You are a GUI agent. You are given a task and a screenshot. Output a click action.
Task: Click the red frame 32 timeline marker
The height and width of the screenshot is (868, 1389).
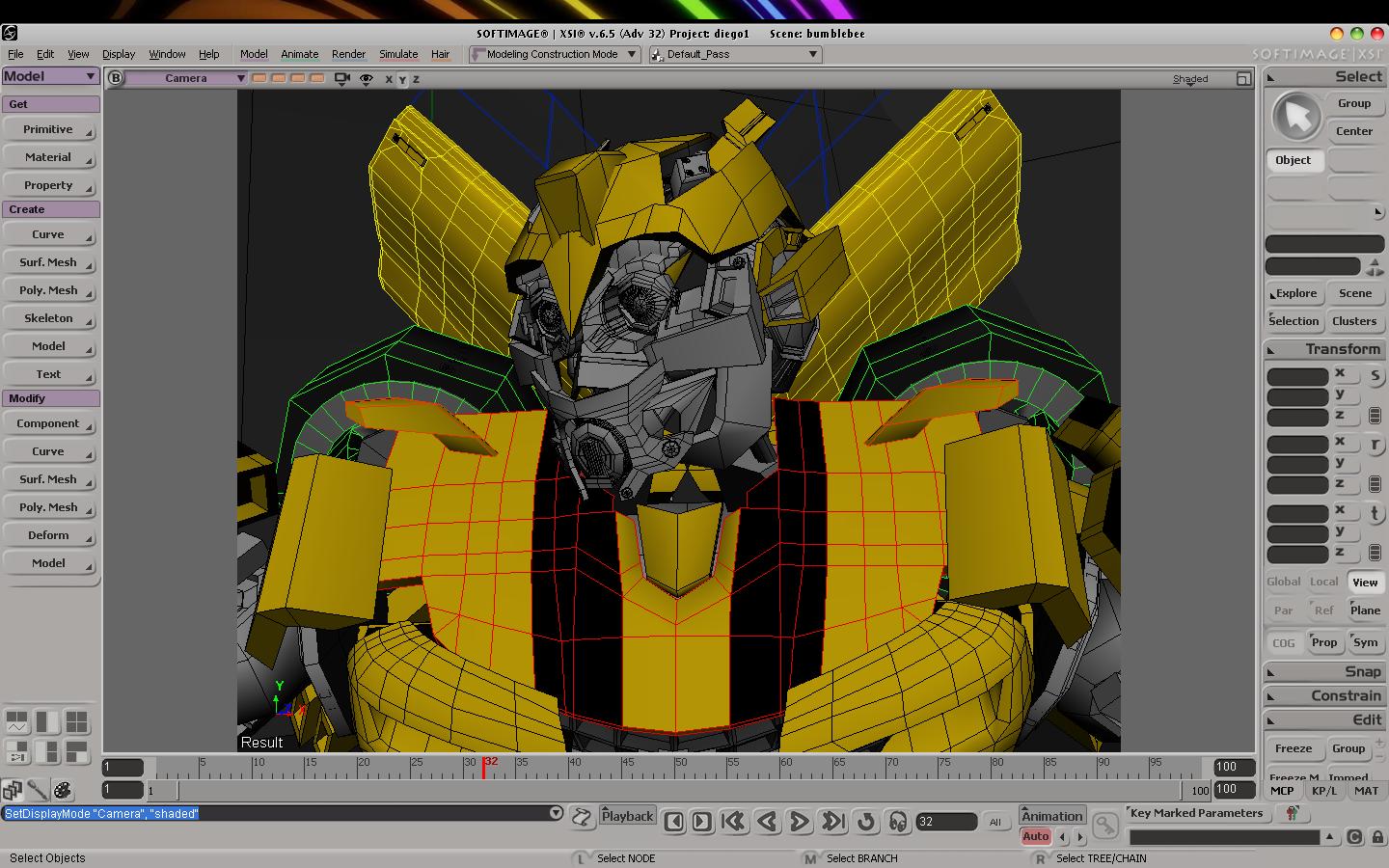[483, 767]
